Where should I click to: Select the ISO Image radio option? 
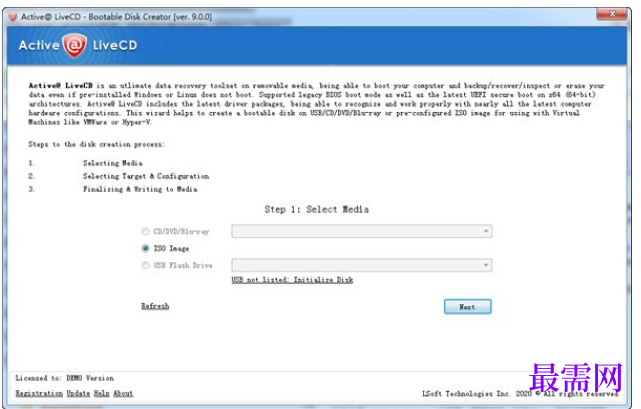pyautogui.click(x=145, y=248)
